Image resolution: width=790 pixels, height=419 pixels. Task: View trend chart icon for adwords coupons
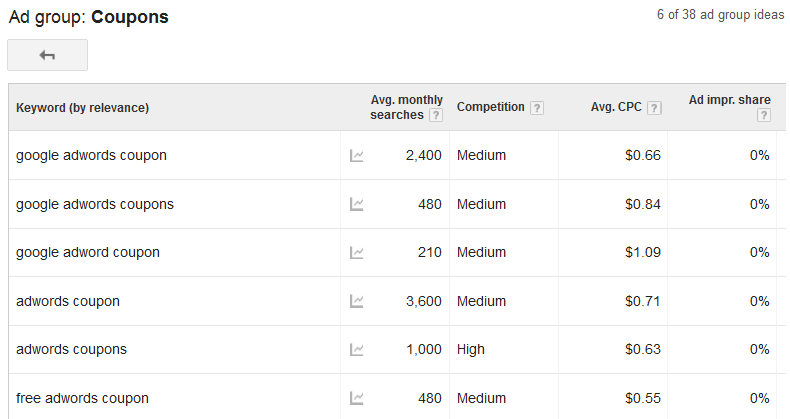click(357, 350)
